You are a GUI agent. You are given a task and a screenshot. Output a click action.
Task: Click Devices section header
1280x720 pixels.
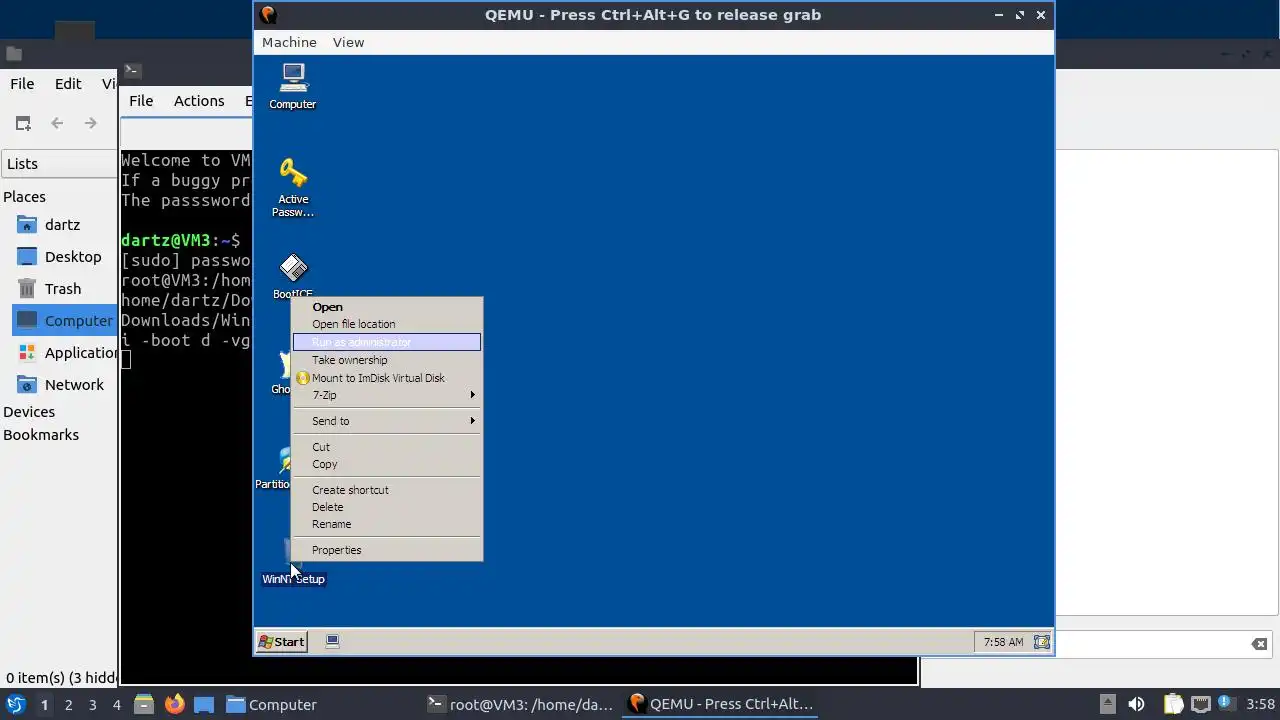click(x=29, y=412)
